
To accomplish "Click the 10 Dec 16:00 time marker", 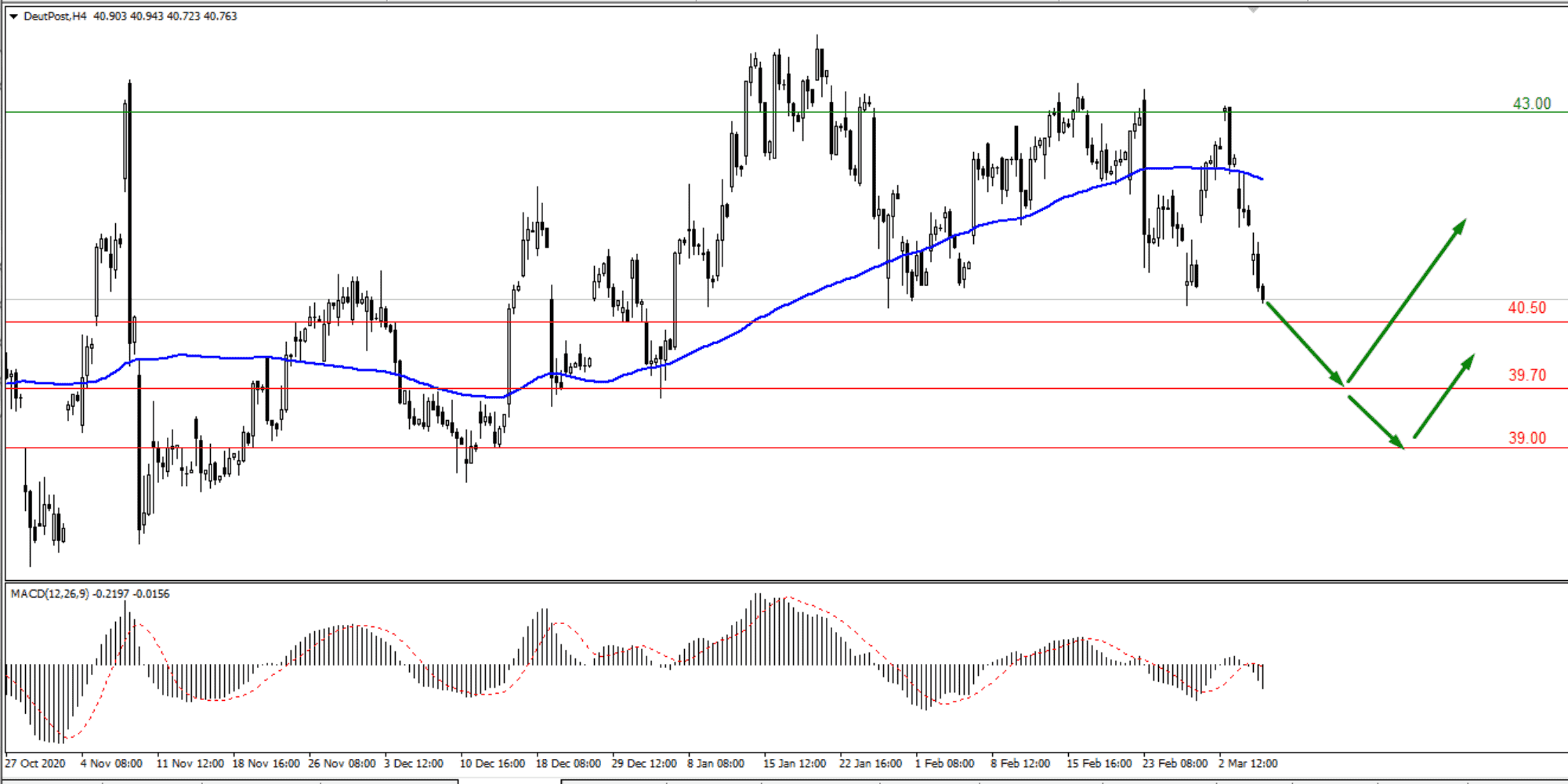I will pyautogui.click(x=492, y=763).
